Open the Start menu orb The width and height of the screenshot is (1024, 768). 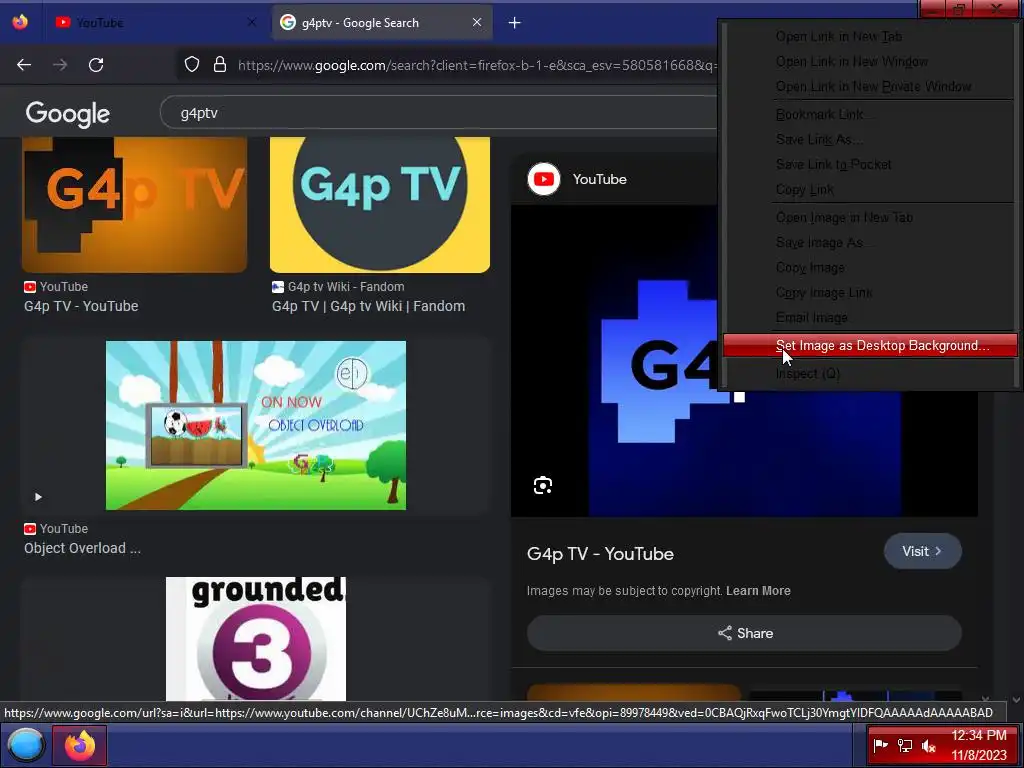(x=25, y=745)
